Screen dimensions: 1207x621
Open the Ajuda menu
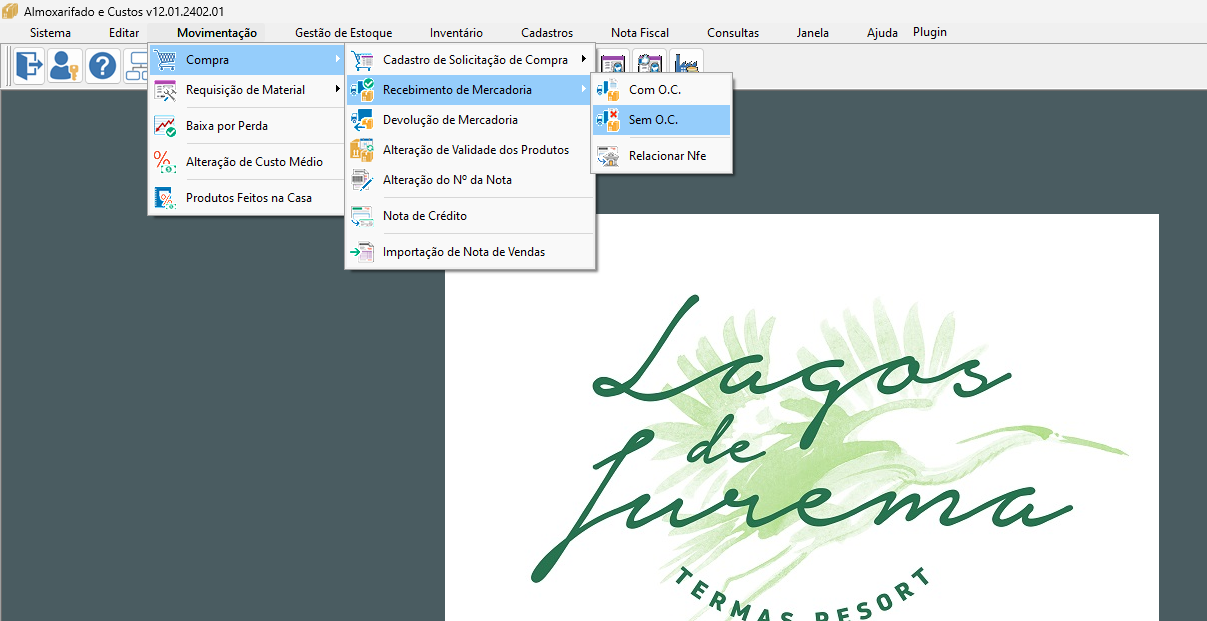pos(882,33)
